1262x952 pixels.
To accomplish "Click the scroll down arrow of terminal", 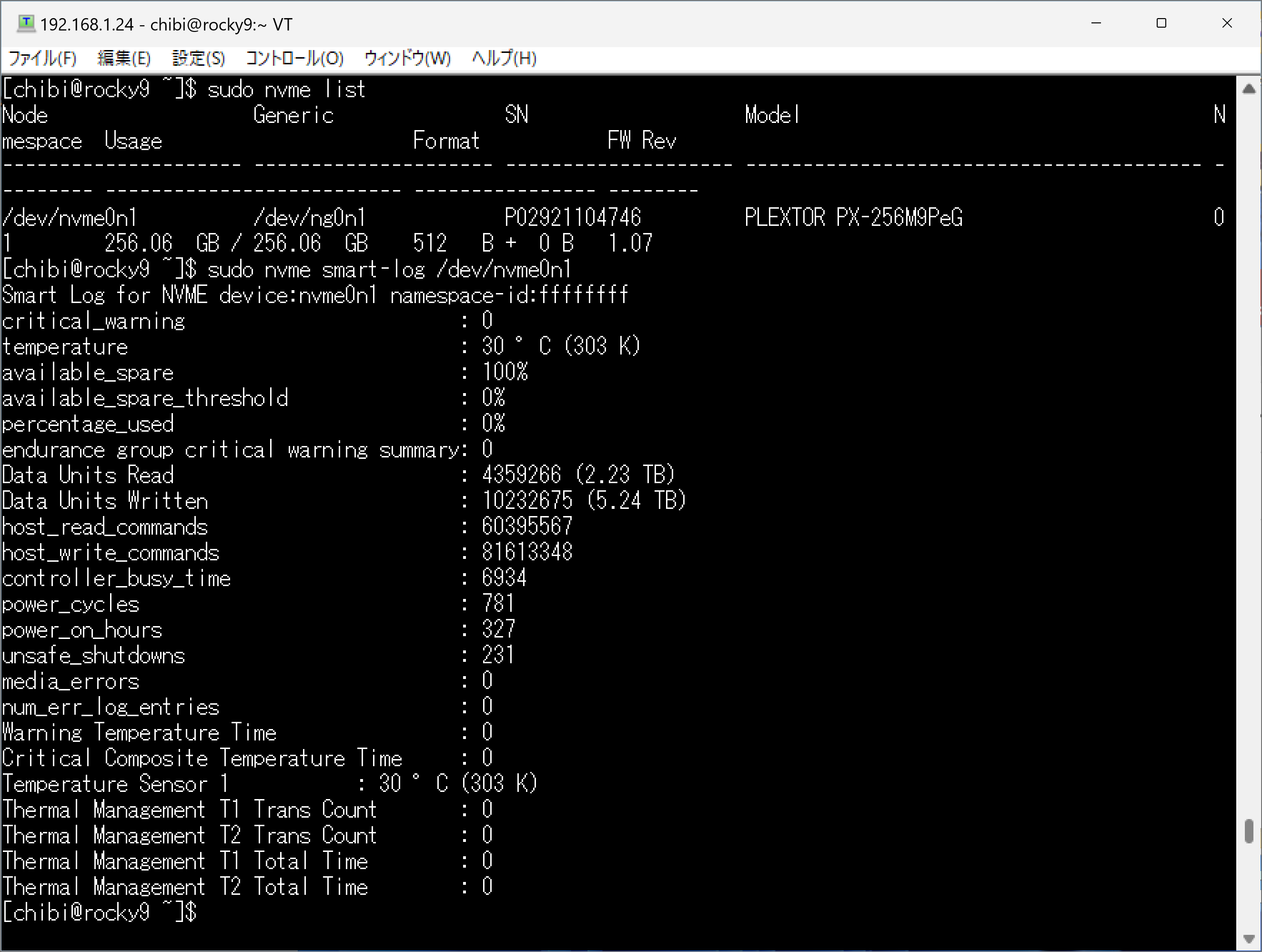I will point(1248,938).
